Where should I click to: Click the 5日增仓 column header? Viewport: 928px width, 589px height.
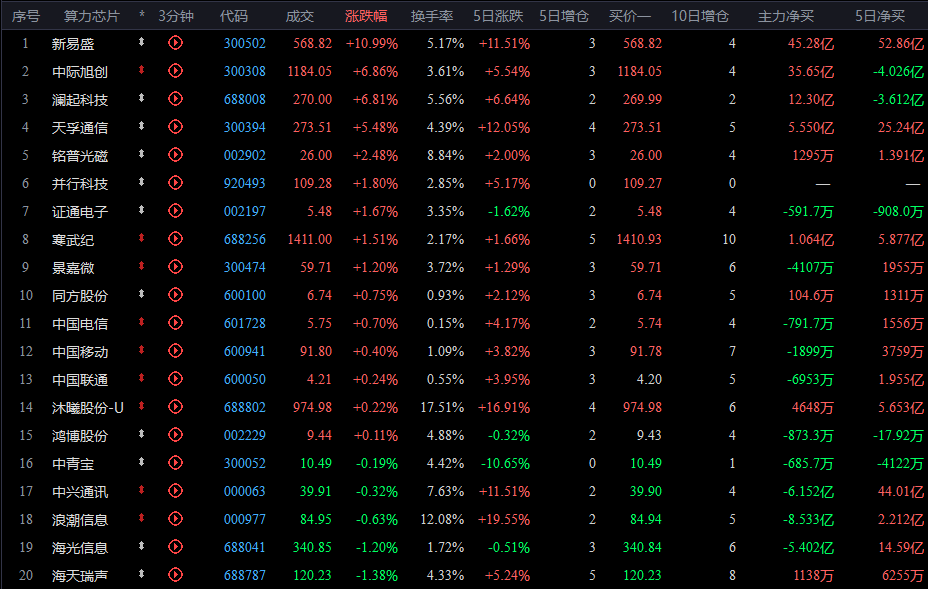563,16
